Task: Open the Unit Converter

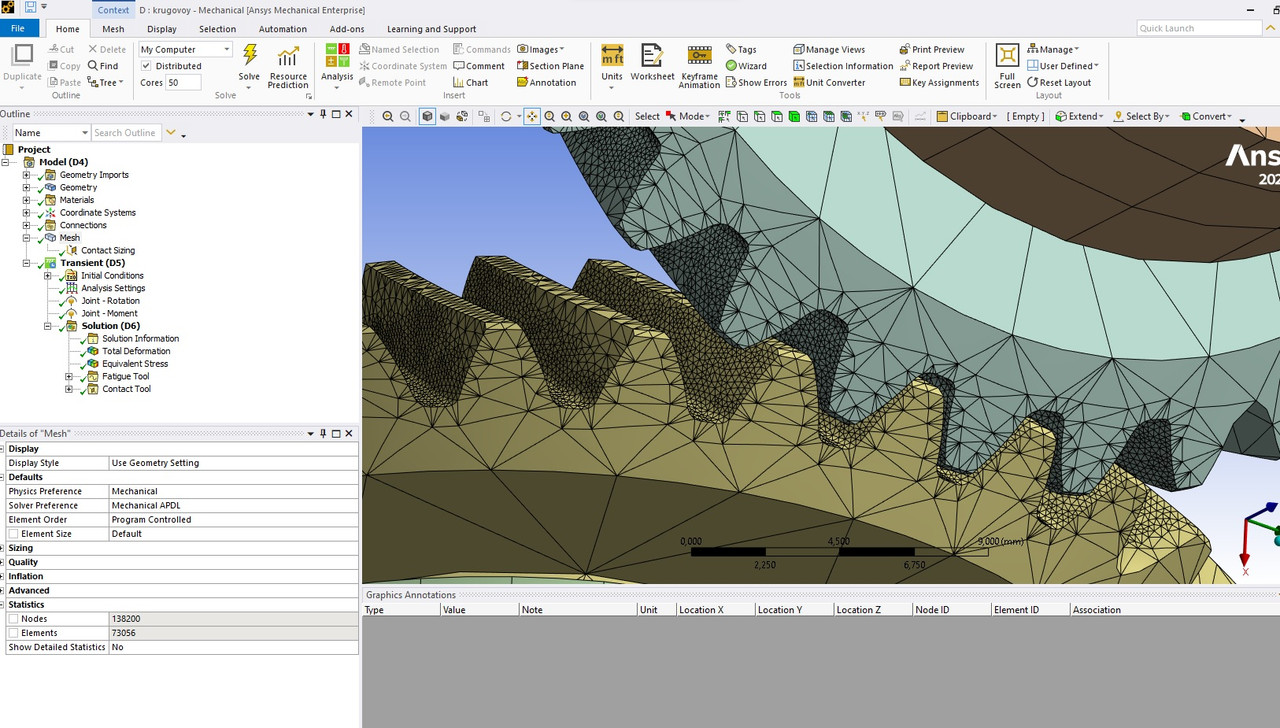Action: click(x=829, y=83)
